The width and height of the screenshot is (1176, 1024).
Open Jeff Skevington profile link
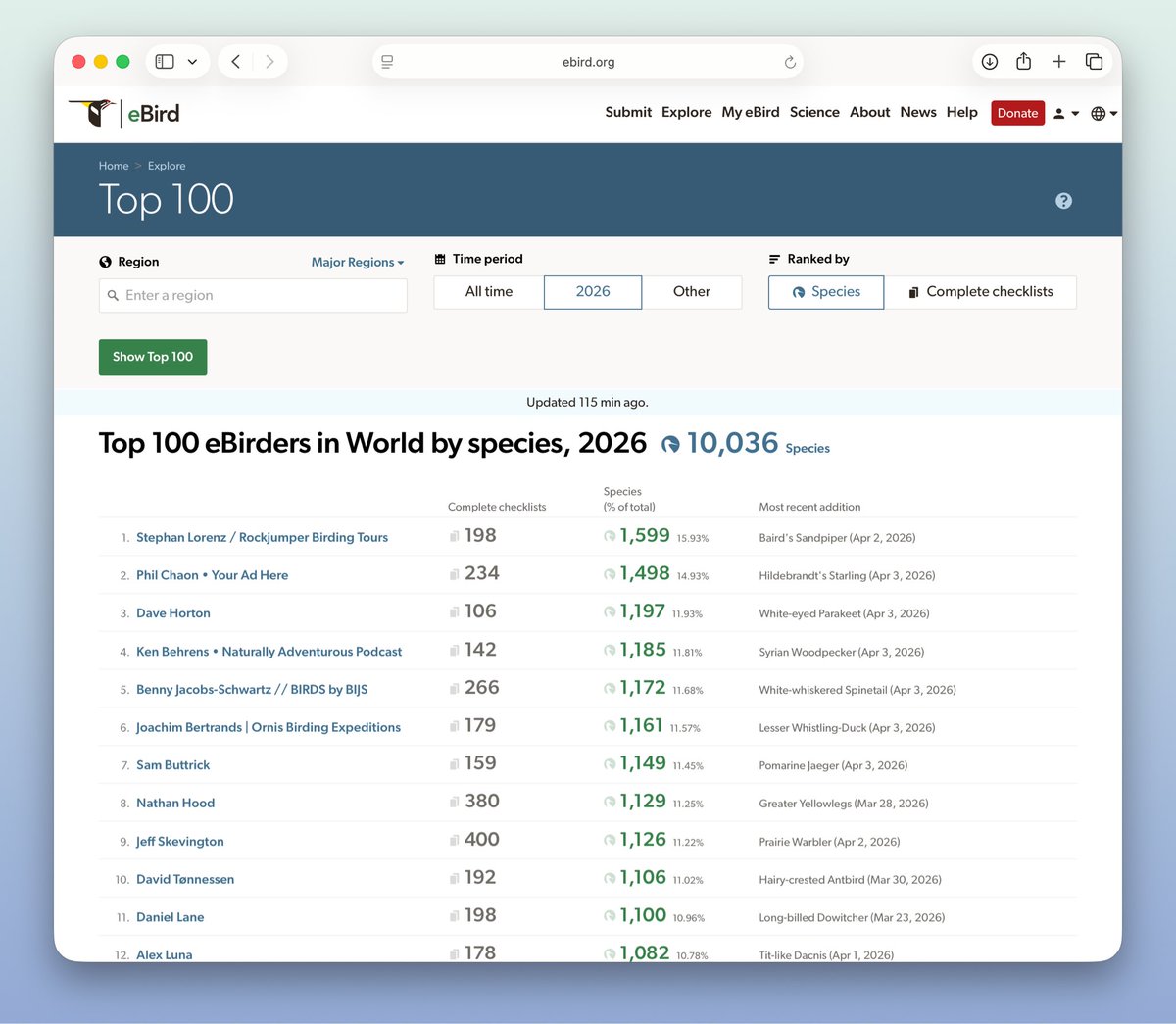coord(180,842)
